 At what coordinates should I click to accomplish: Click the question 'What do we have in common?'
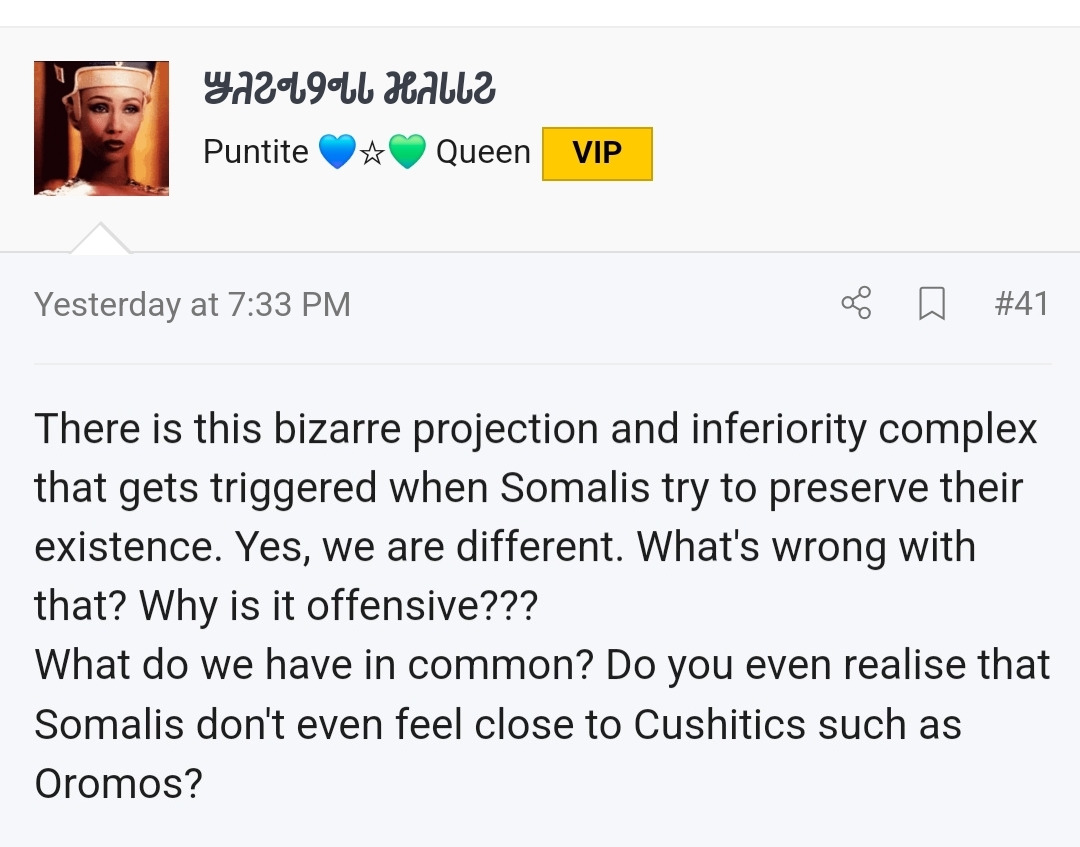[x=314, y=665]
